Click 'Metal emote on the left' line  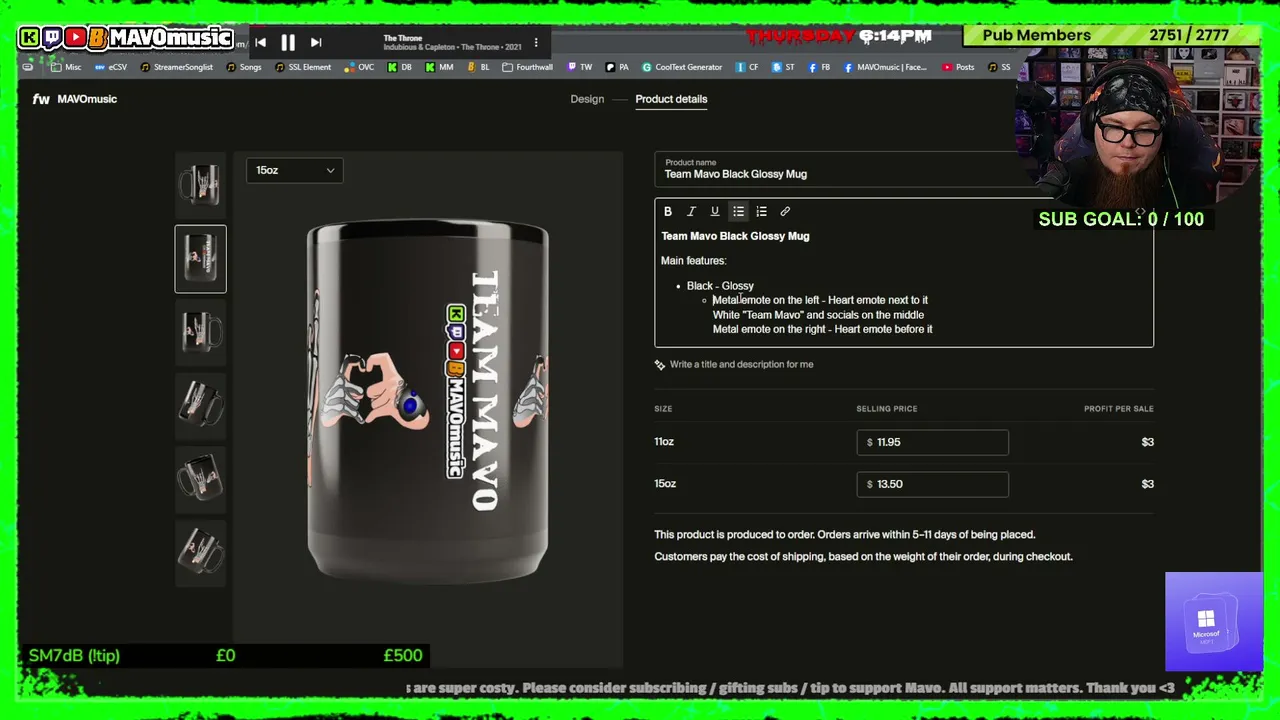click(820, 300)
